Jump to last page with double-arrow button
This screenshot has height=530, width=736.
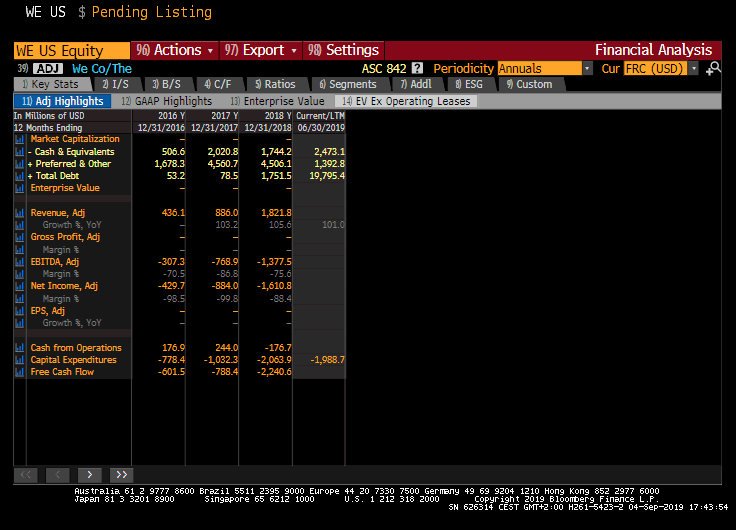coord(122,474)
